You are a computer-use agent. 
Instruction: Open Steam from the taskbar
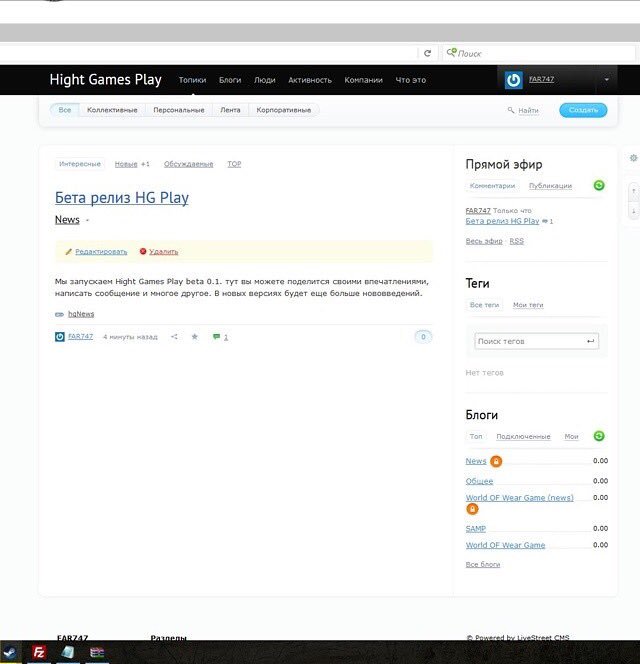(10, 653)
